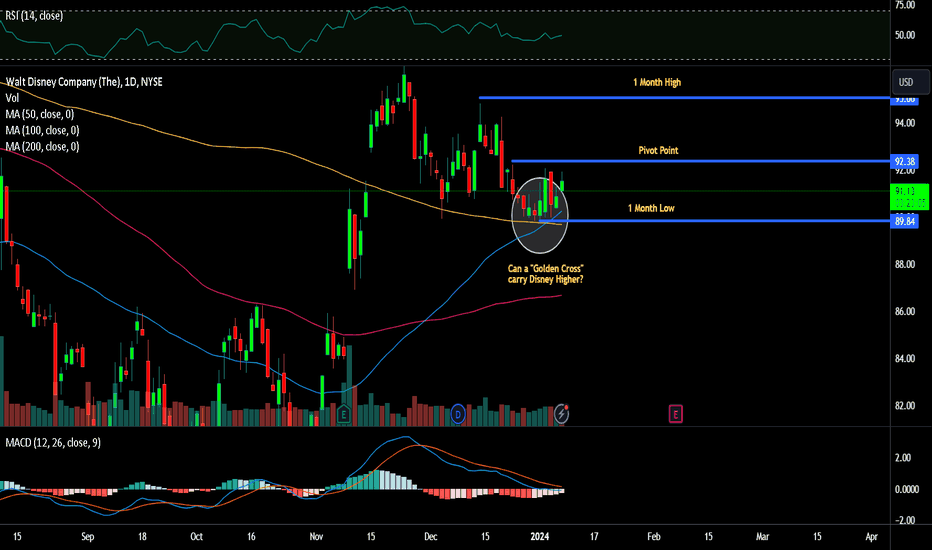The width and height of the screenshot is (932, 550).
Task: Click the 88.00 price axis label
Action: [905, 264]
